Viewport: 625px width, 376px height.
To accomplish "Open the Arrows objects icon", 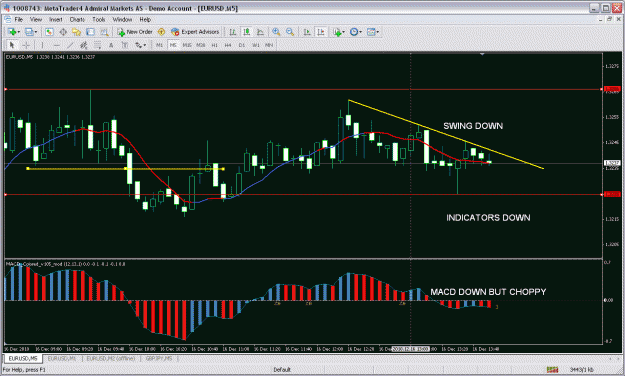I will pos(138,45).
